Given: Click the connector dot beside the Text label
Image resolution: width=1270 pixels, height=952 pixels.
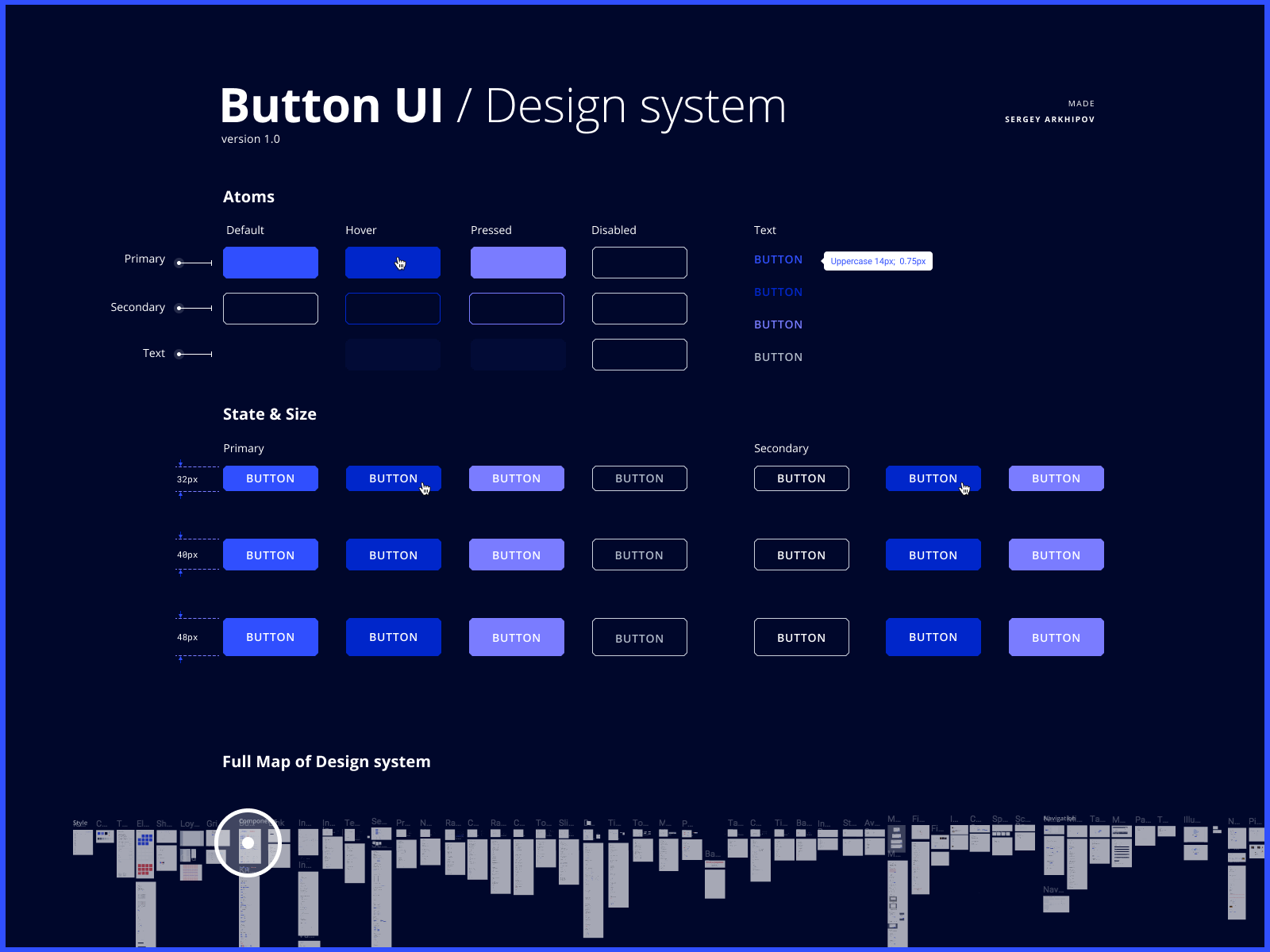Looking at the screenshot, I should 179,355.
